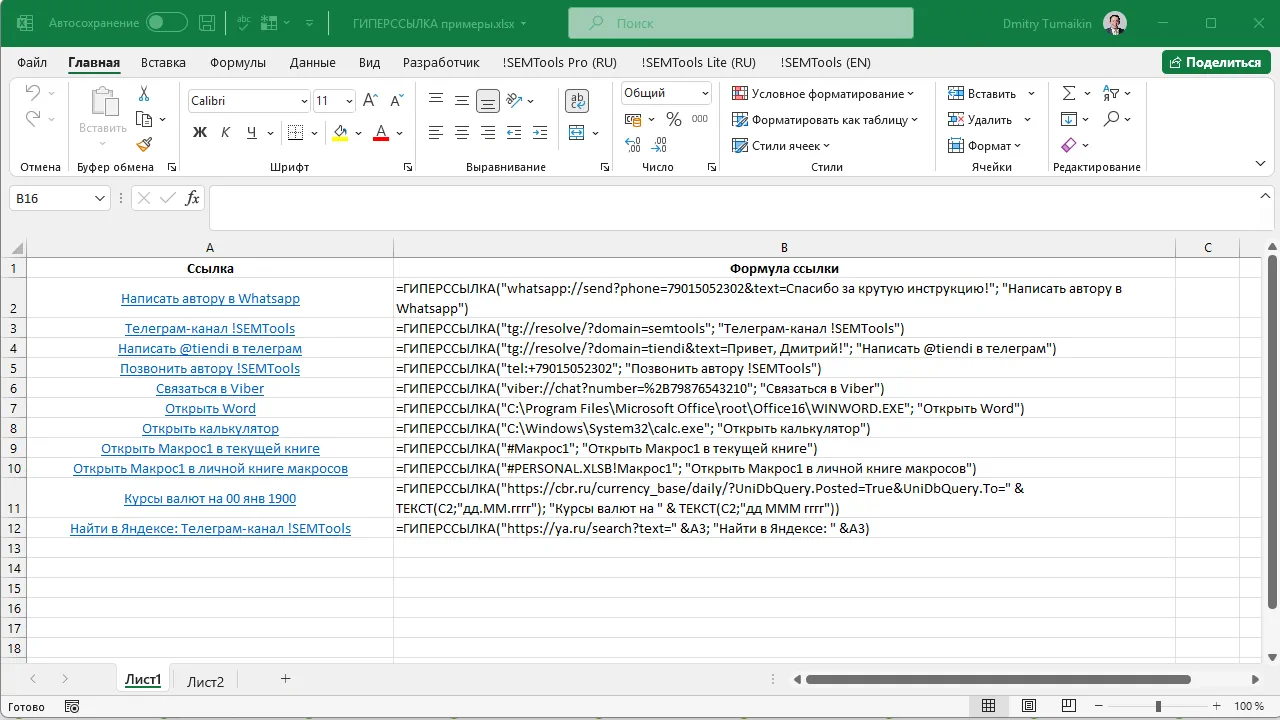Open link Написать автору в Whatsapp

[210, 298]
